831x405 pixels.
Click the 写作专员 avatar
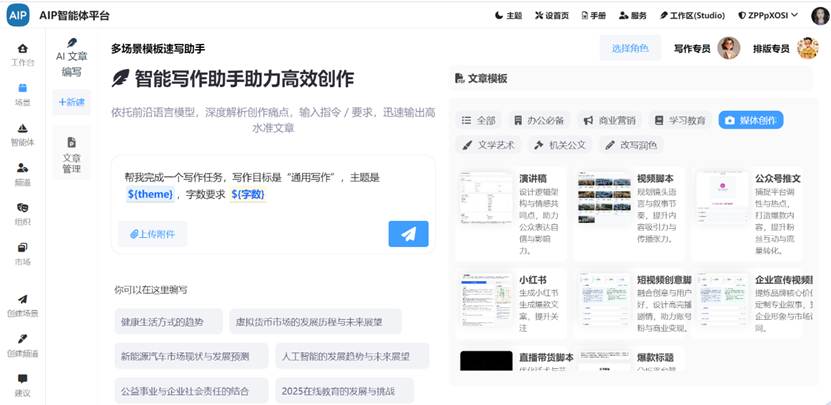[x=729, y=48]
